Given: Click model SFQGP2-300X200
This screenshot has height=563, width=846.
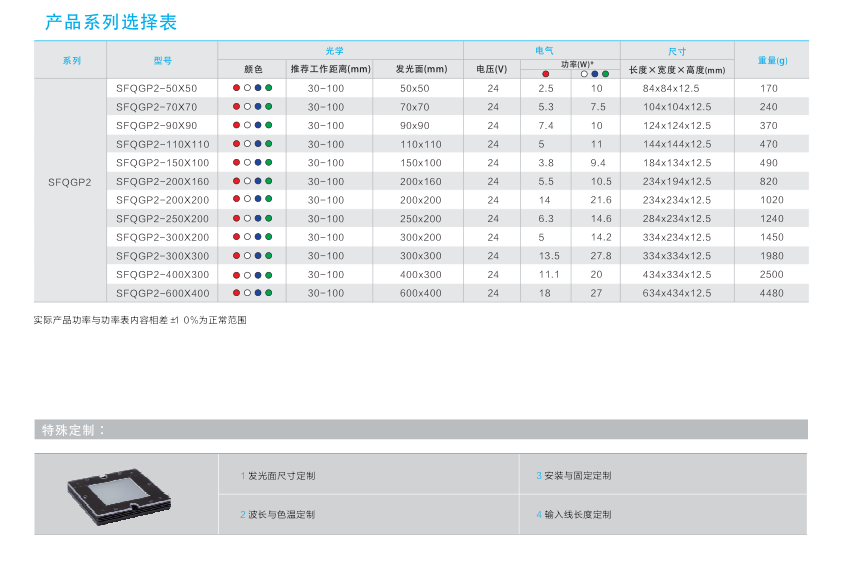Looking at the screenshot, I should pos(162,237).
